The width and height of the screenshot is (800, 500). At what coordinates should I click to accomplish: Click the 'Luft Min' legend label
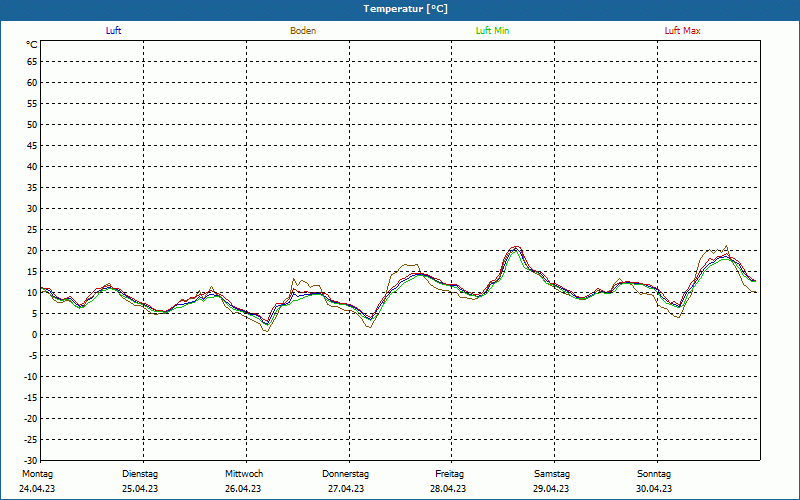point(492,31)
